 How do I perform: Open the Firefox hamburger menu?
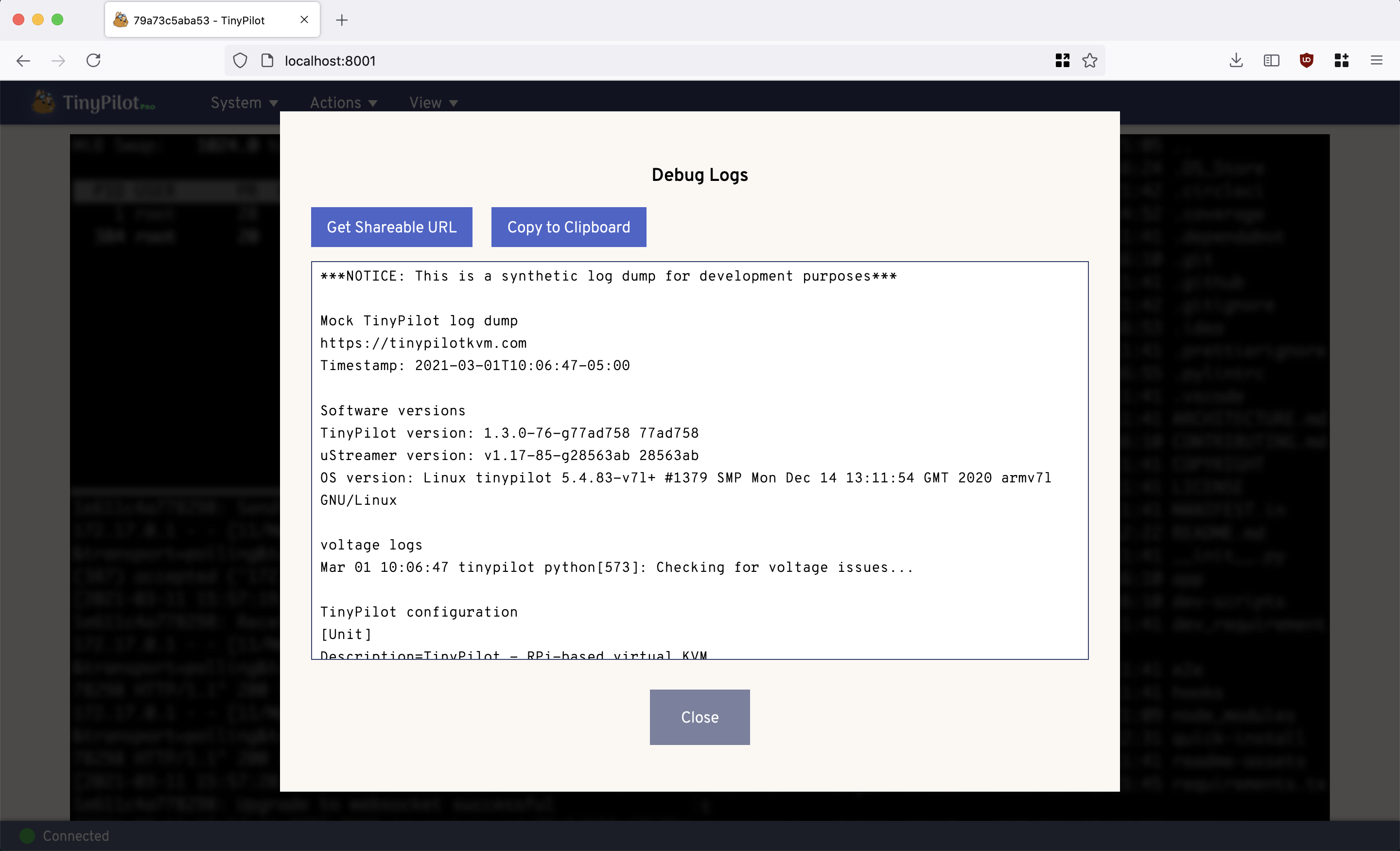pos(1376,61)
